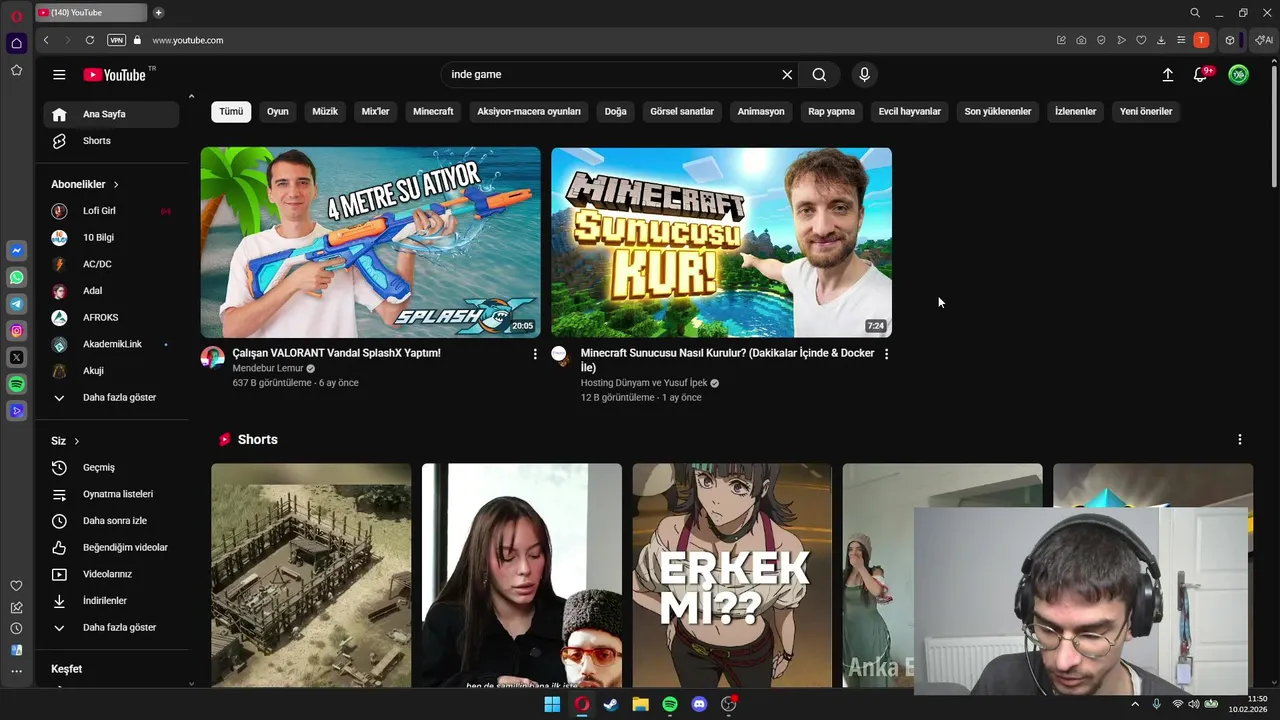Expand the Abonelikler section chevron
The width and height of the screenshot is (1280, 720).
116,185
